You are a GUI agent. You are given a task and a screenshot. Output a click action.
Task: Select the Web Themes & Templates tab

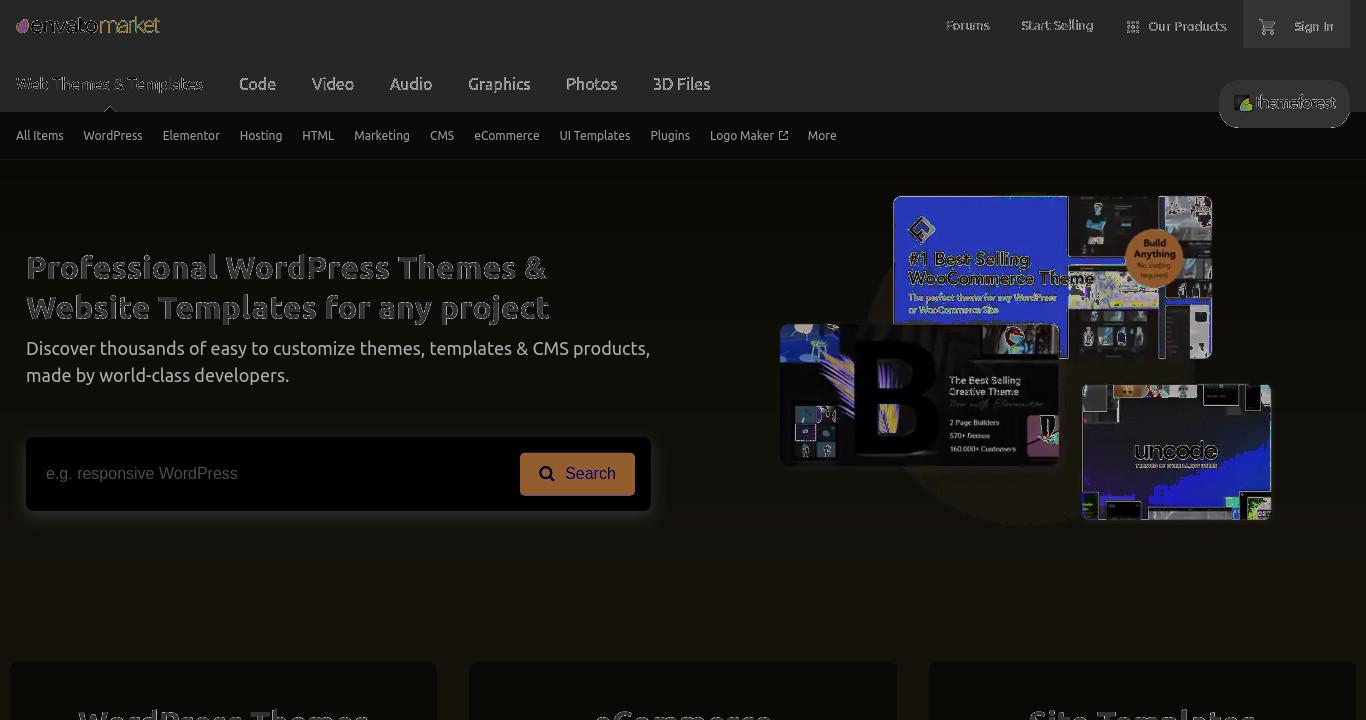pos(110,84)
